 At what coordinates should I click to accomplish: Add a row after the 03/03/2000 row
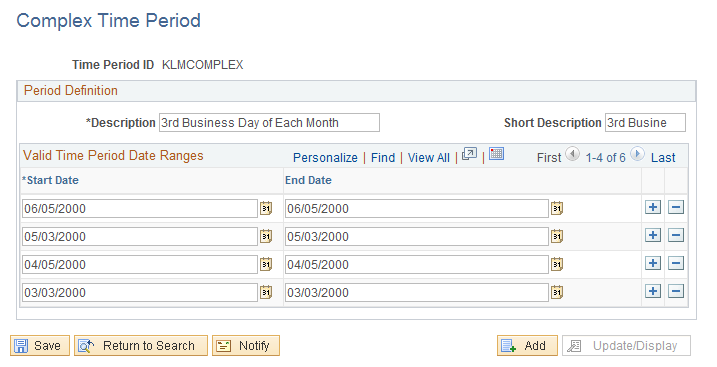(x=653, y=291)
